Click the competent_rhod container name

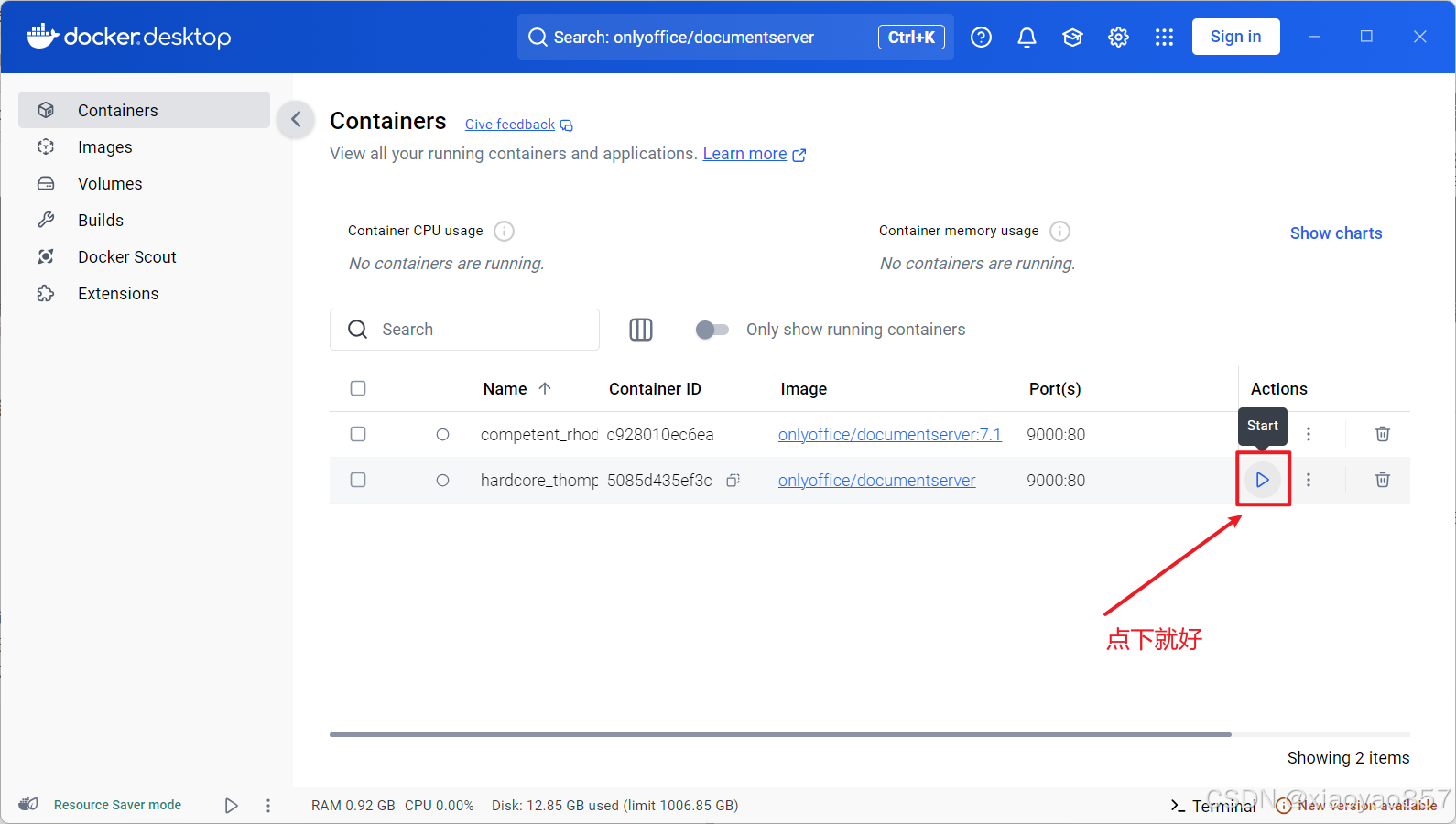tap(539, 435)
